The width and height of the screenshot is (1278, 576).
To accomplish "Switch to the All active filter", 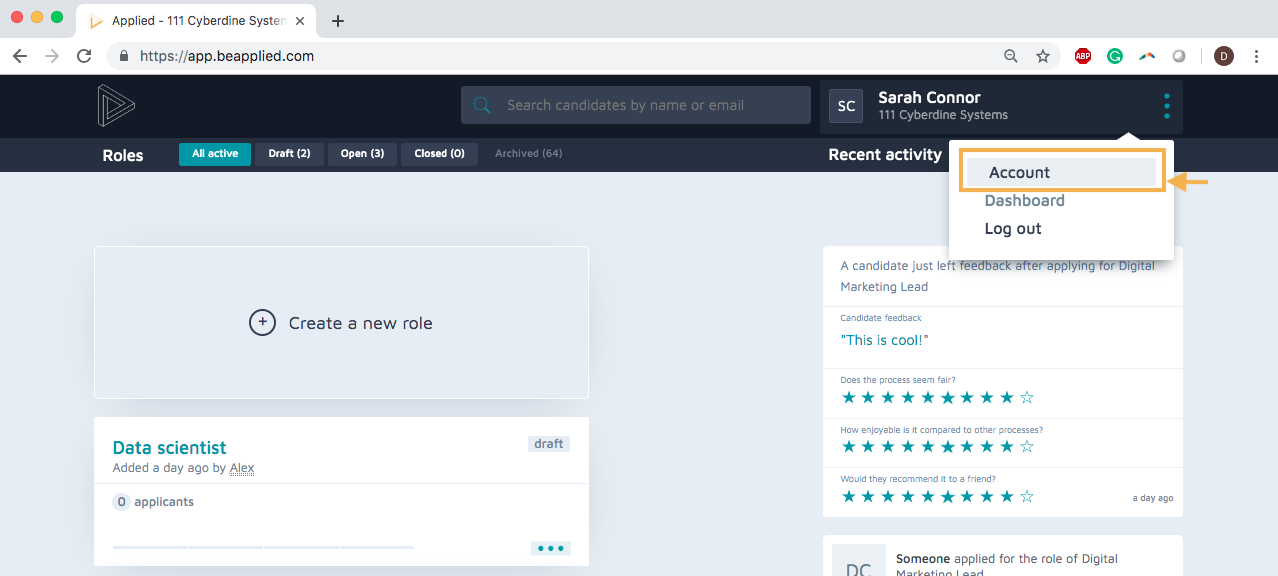I will coord(215,154).
